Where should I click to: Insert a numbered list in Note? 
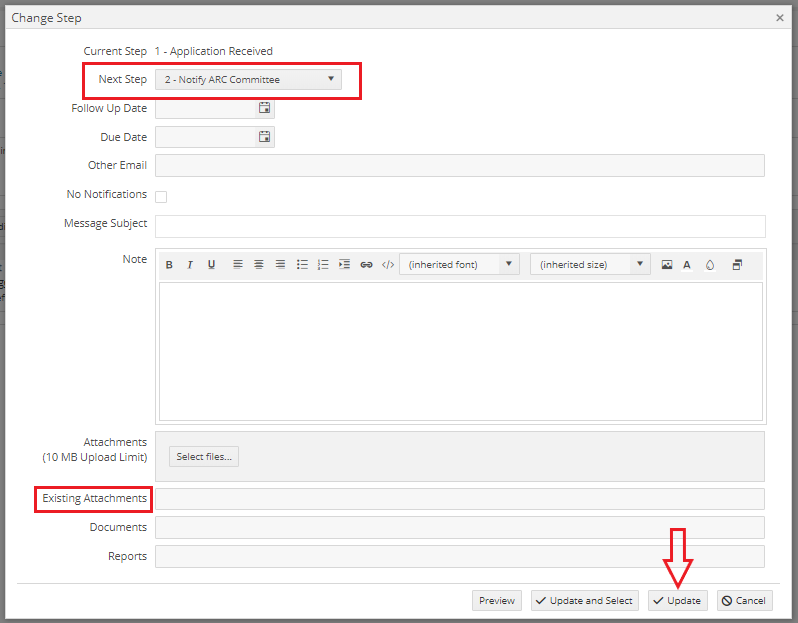(323, 265)
